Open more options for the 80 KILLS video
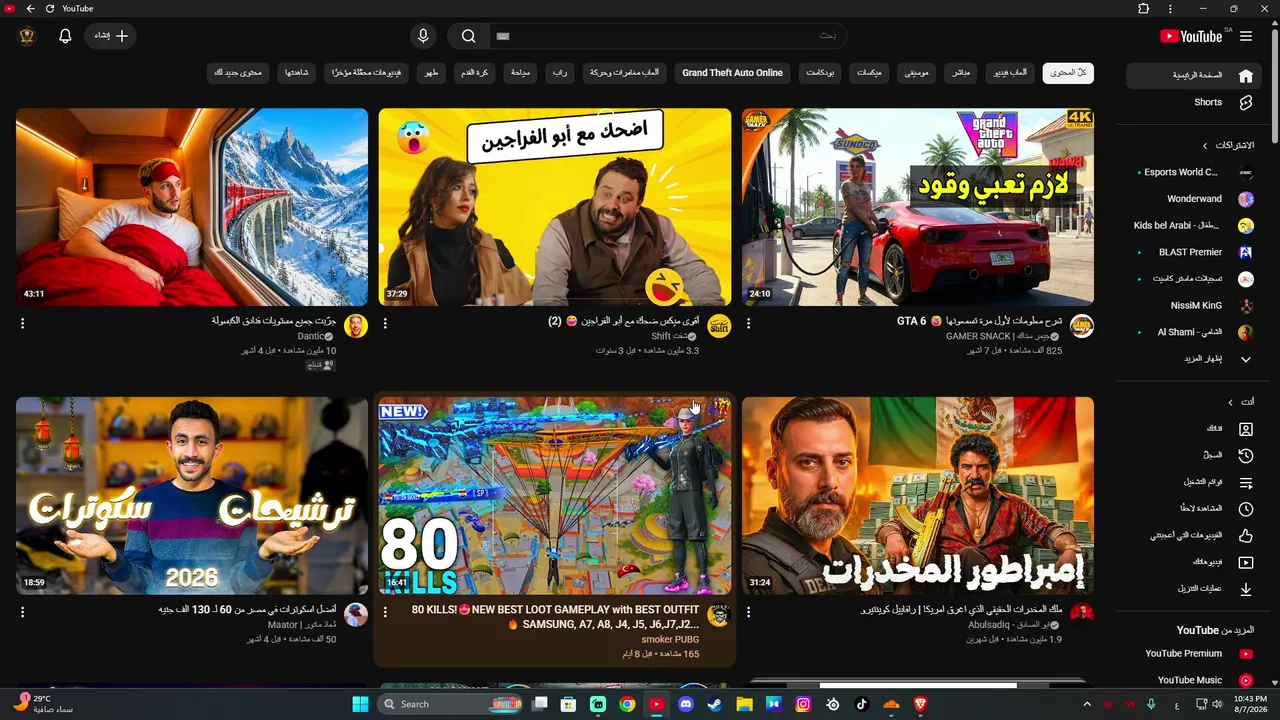The height and width of the screenshot is (720, 1280). point(385,612)
